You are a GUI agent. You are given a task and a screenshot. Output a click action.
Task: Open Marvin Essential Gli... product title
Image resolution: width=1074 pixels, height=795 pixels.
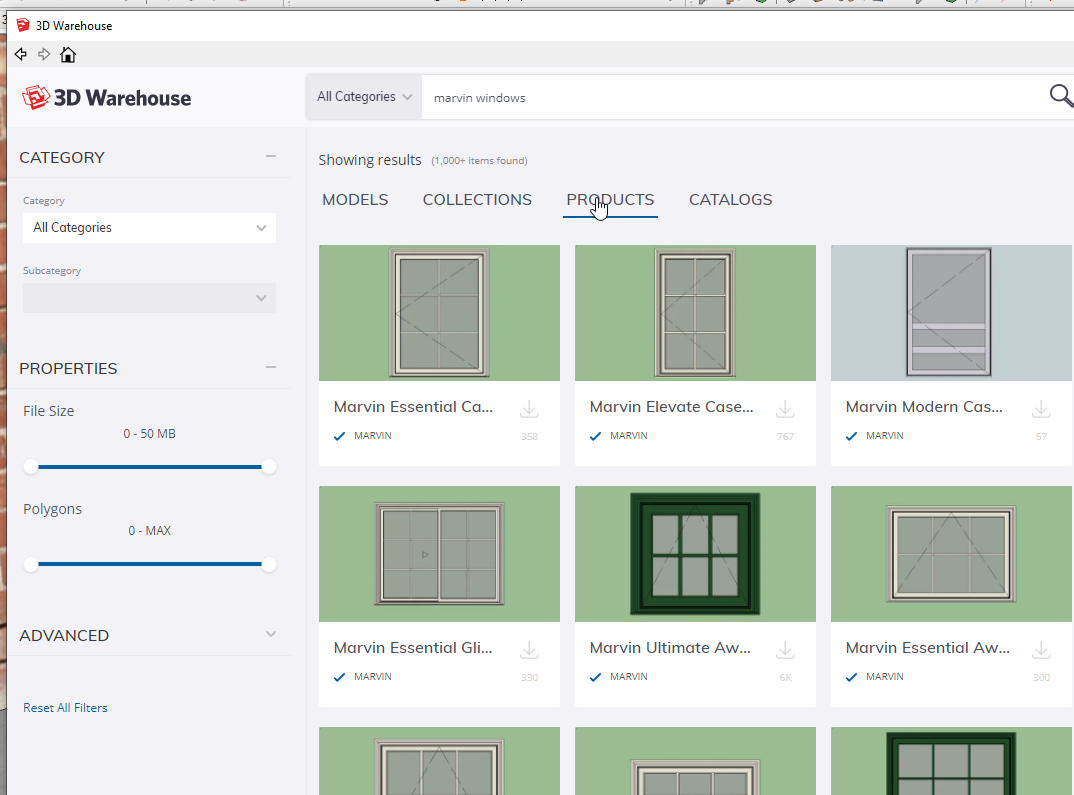pyautogui.click(x=413, y=648)
